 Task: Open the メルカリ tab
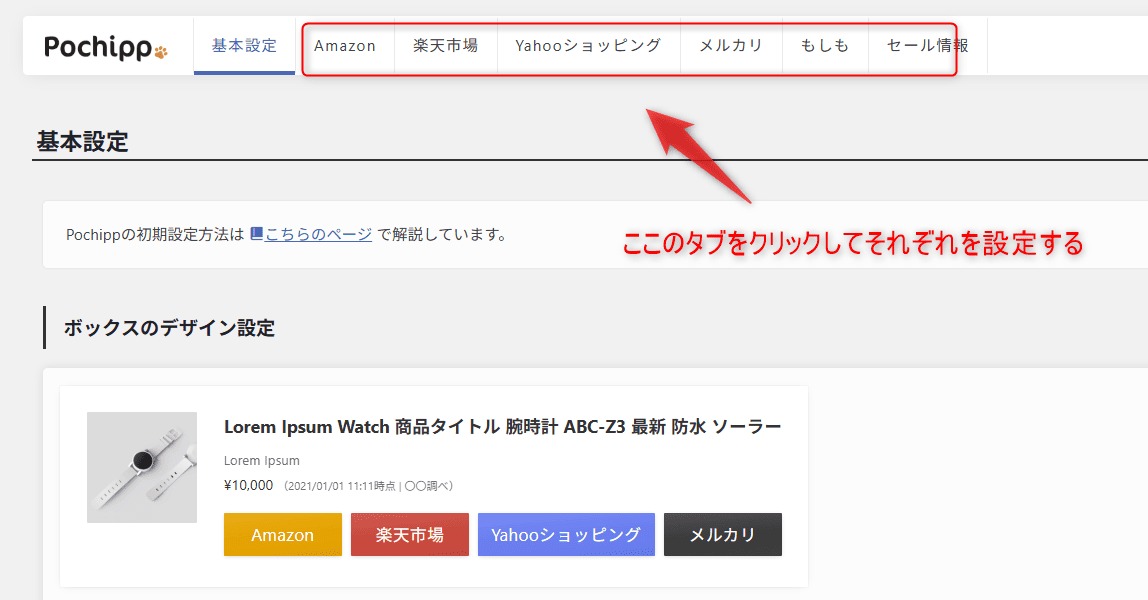click(731, 45)
